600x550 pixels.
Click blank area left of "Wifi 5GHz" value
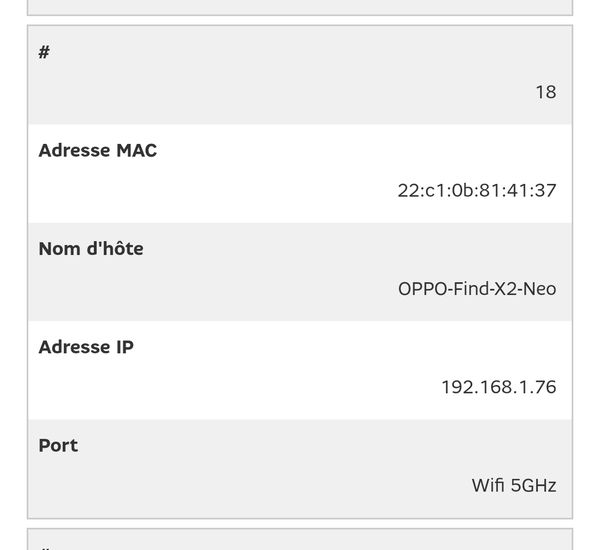[x=250, y=486]
